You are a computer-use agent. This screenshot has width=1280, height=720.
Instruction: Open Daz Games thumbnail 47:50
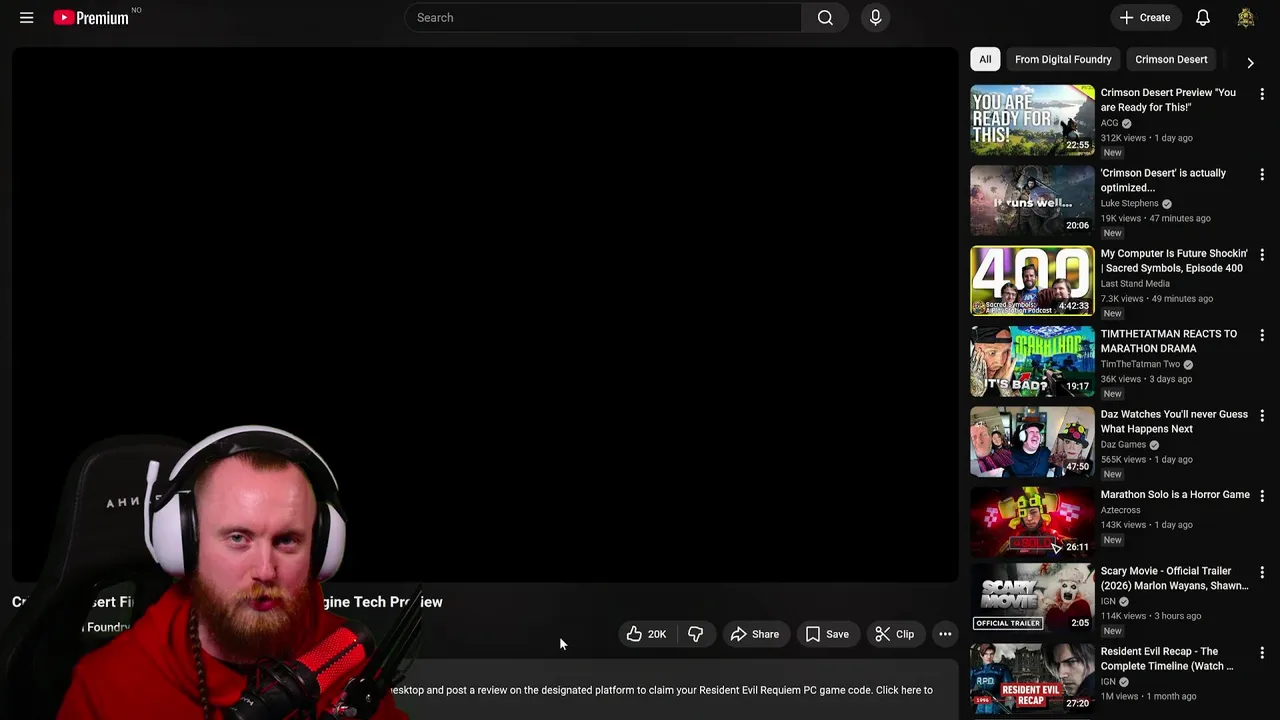pos(1032,441)
